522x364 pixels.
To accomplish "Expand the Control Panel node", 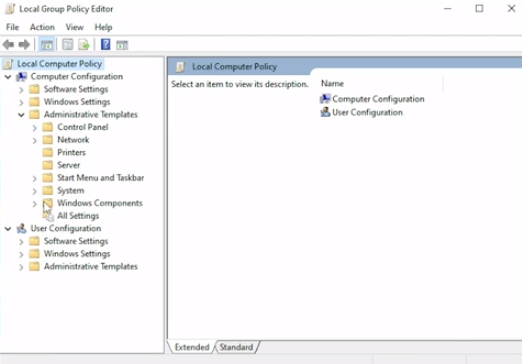I will [35, 128].
